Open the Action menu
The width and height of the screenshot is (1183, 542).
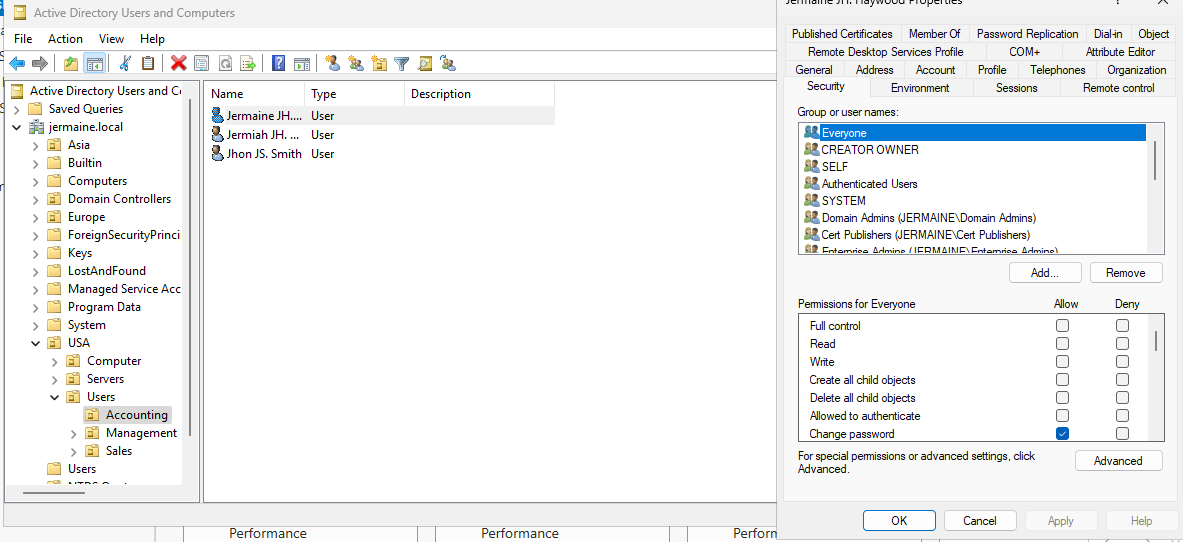(66, 38)
